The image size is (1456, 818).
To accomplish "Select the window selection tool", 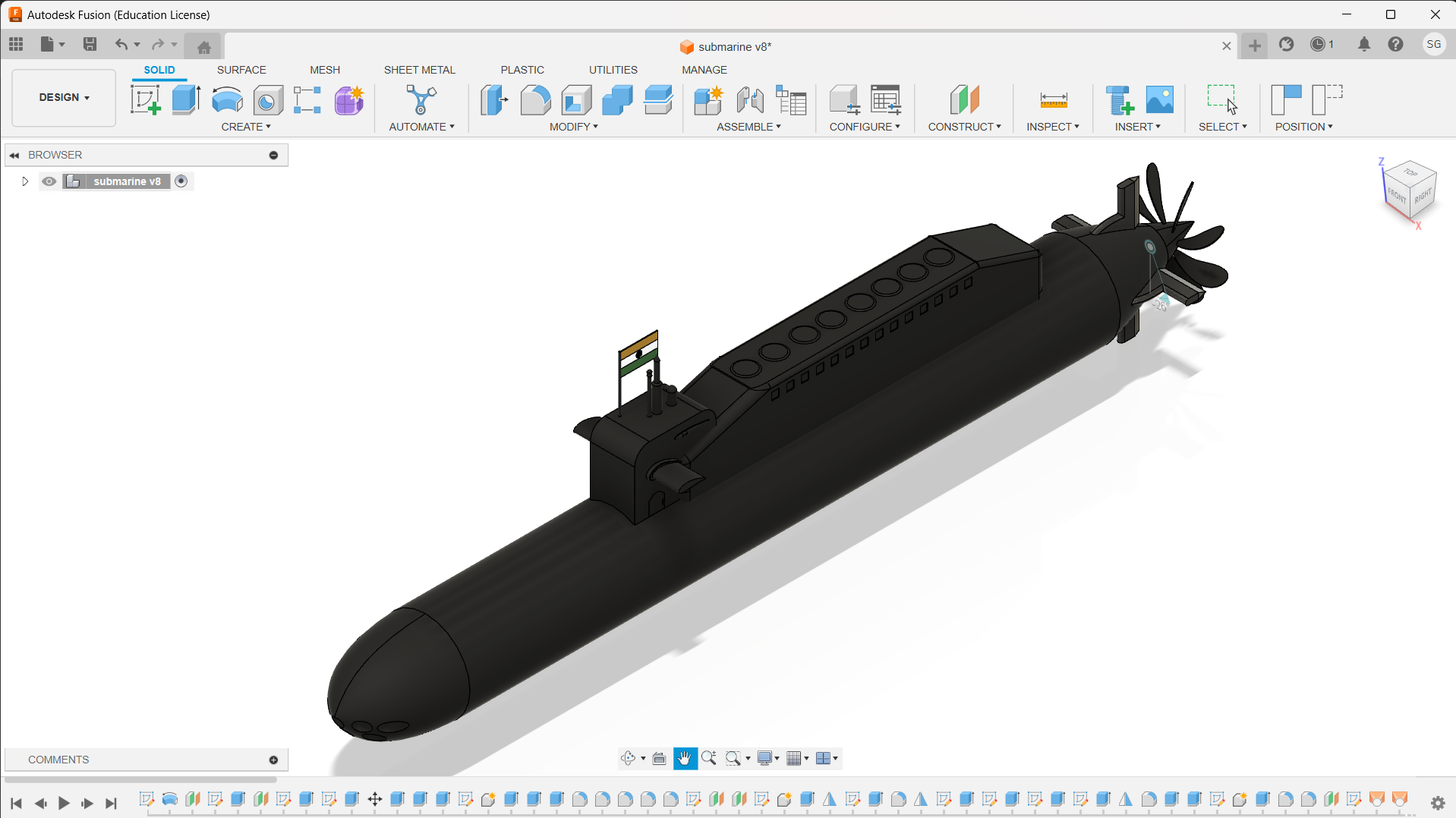I will coord(1222,99).
